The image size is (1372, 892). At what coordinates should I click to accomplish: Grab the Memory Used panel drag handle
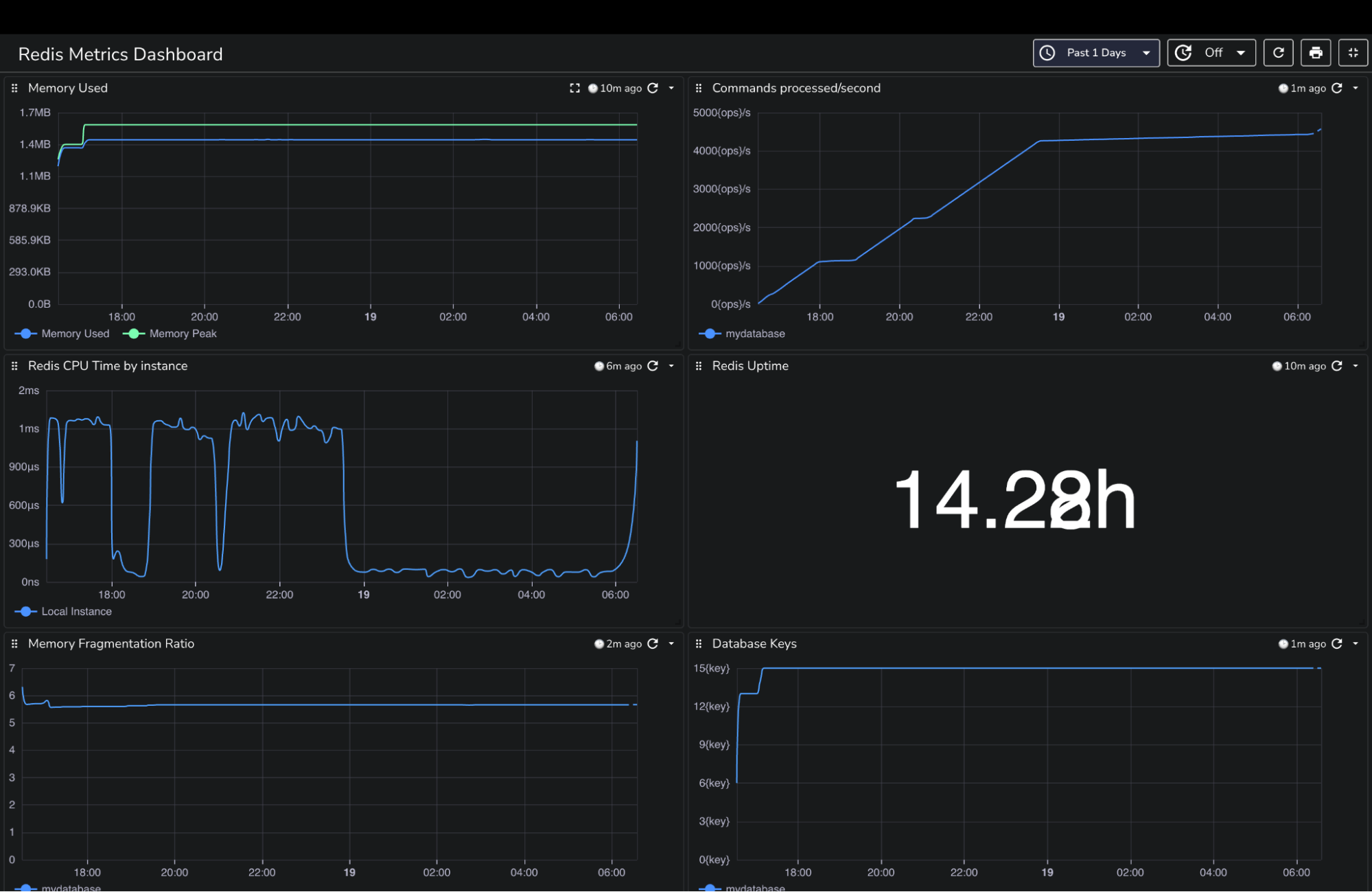pos(14,88)
